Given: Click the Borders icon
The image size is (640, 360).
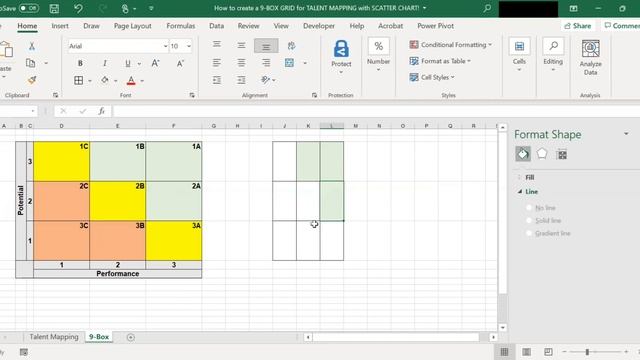Looking at the screenshot, I should point(79,80).
